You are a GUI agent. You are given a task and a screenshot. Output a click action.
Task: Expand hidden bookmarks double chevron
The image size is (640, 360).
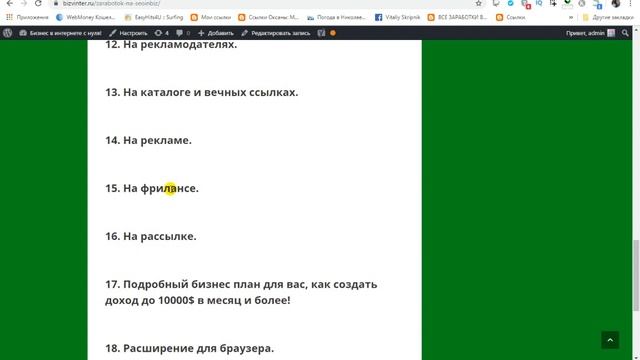point(571,17)
